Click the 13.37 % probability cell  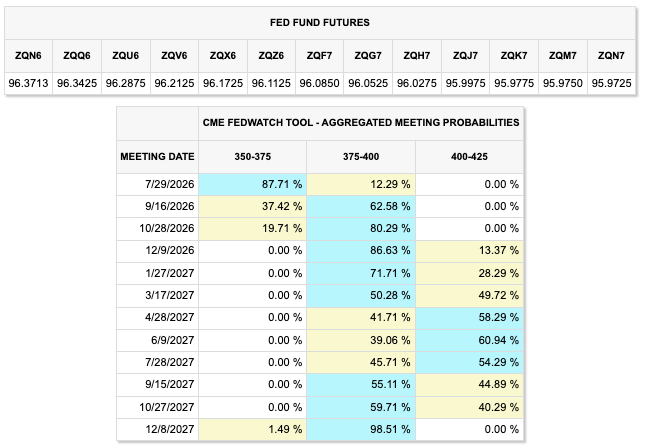[x=469, y=251]
